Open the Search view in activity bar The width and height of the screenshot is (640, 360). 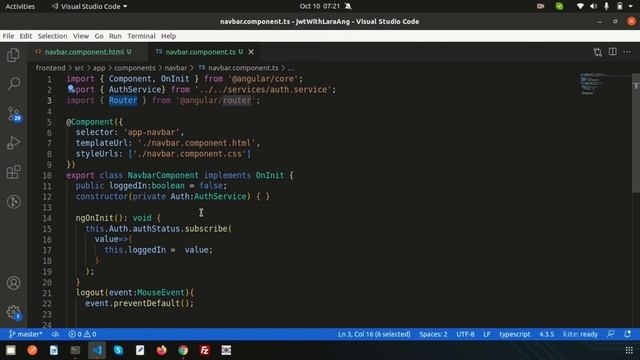pyautogui.click(x=13, y=84)
